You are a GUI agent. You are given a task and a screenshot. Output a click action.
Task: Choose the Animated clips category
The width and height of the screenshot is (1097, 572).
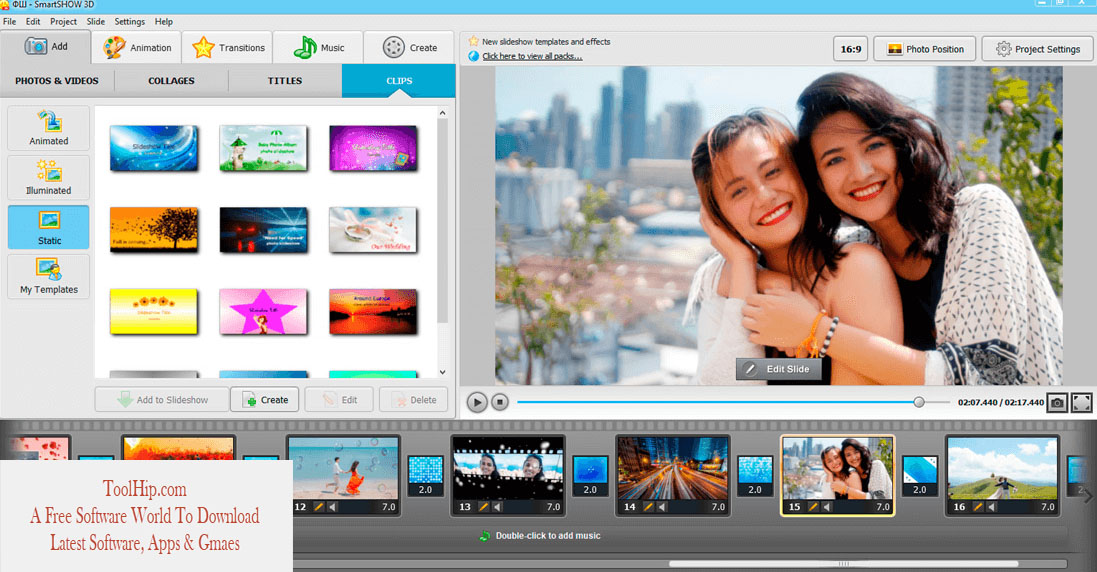[49, 128]
